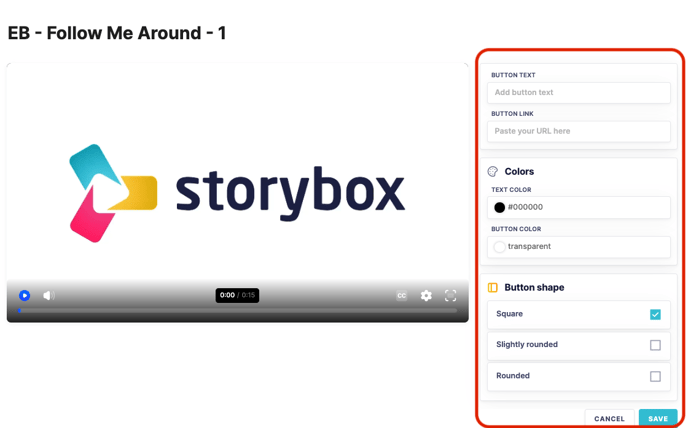Click the Button shape heading text
Screen dimensions: 688x428
click(534, 288)
